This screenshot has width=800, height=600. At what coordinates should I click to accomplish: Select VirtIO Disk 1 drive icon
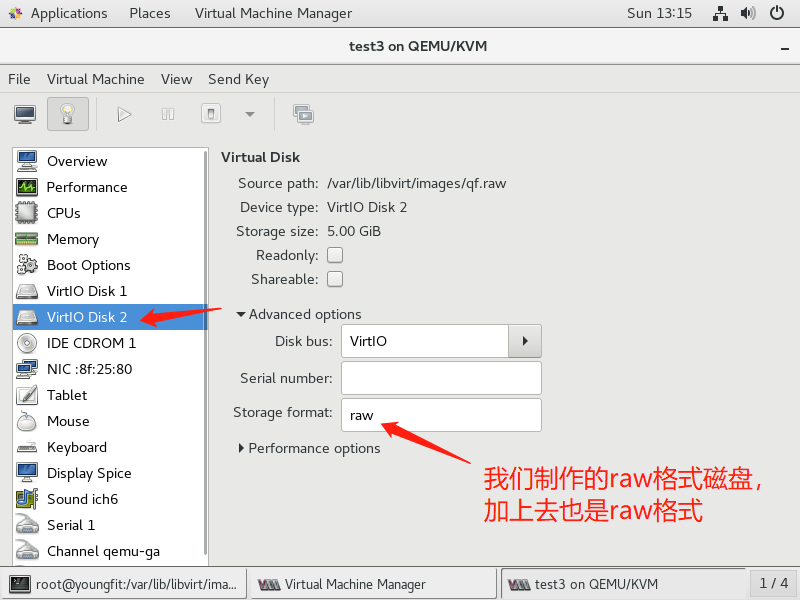pos(27,291)
